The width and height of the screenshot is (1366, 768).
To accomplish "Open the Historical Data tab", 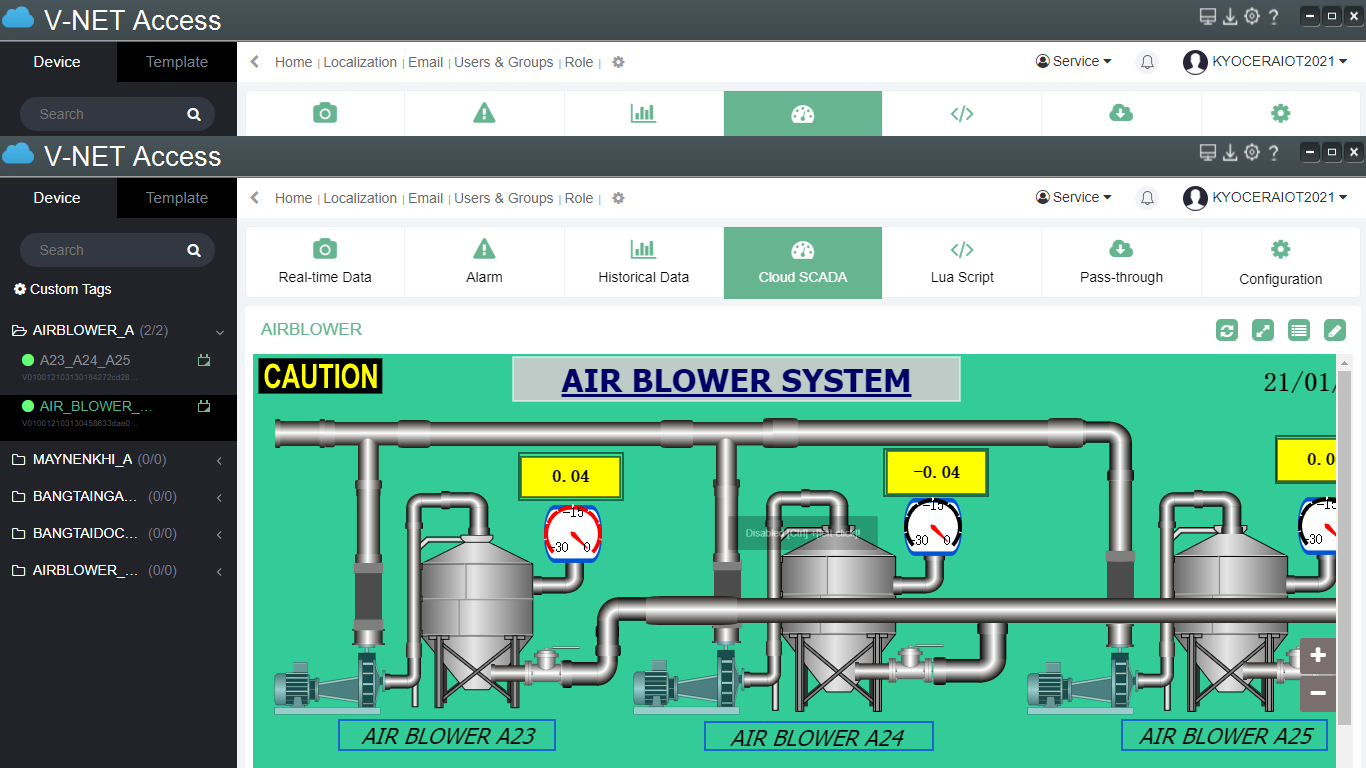I will (643, 262).
